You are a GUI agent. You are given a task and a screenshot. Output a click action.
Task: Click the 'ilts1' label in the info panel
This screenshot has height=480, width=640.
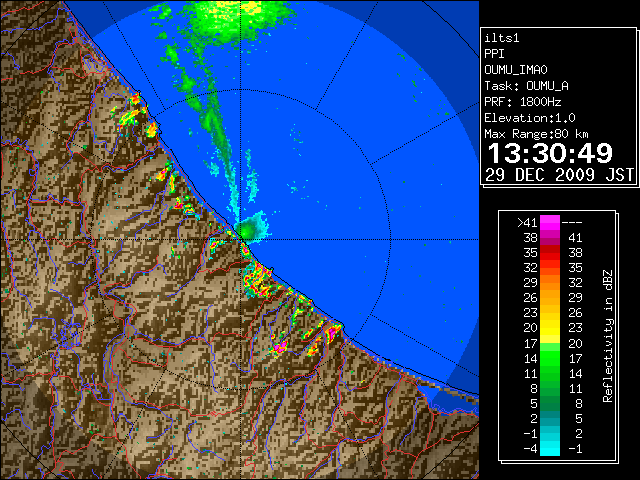point(502,38)
